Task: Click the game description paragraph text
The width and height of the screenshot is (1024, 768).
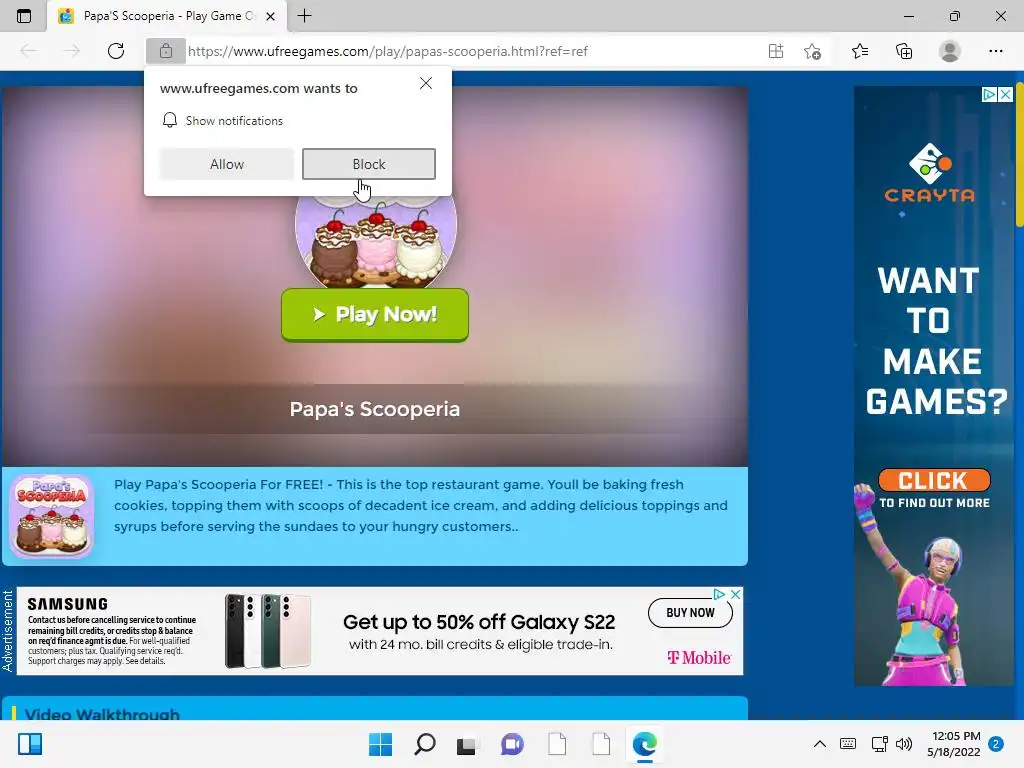Action: point(421,505)
